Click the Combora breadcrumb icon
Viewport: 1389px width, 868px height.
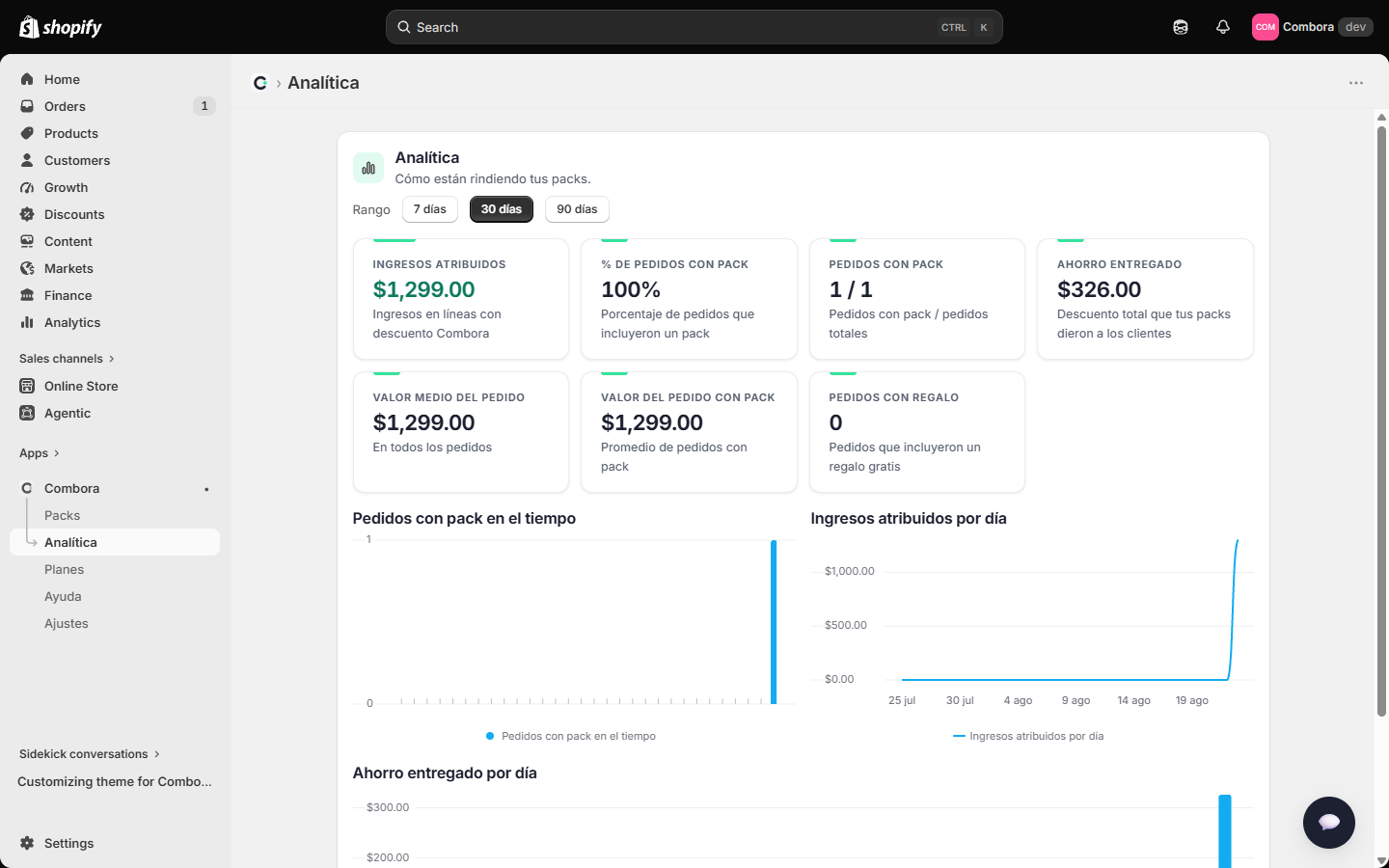pos(260,83)
